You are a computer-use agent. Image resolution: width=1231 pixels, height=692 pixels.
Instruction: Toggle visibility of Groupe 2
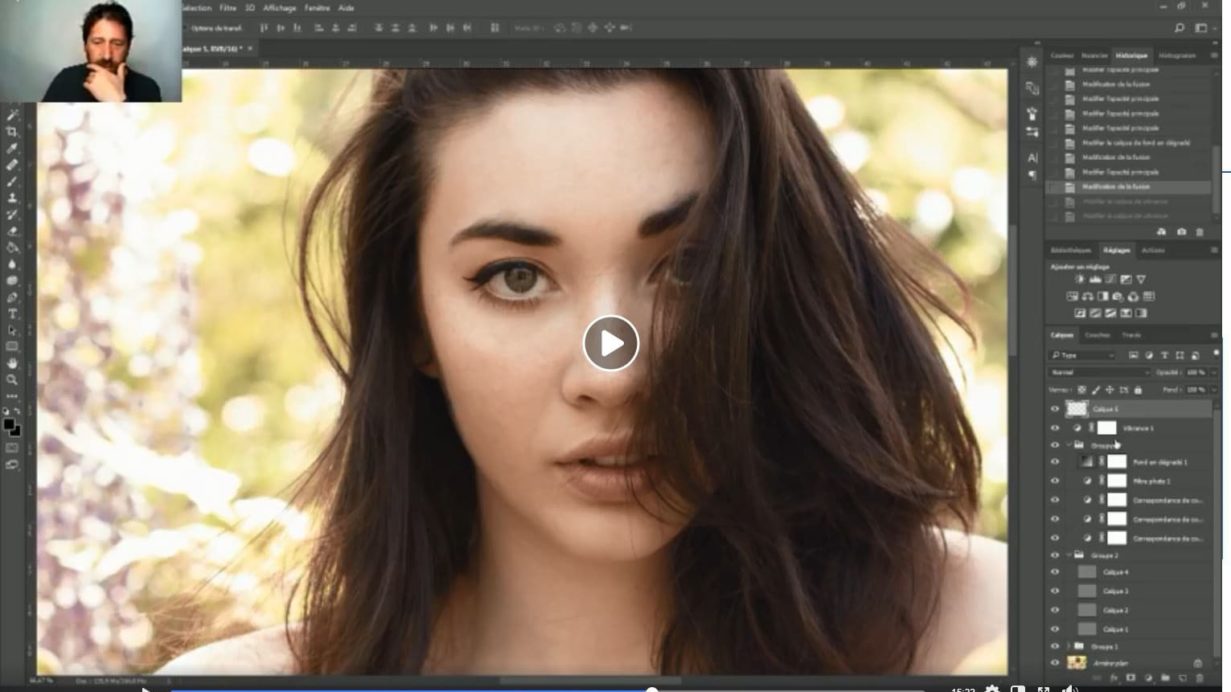tap(1055, 555)
